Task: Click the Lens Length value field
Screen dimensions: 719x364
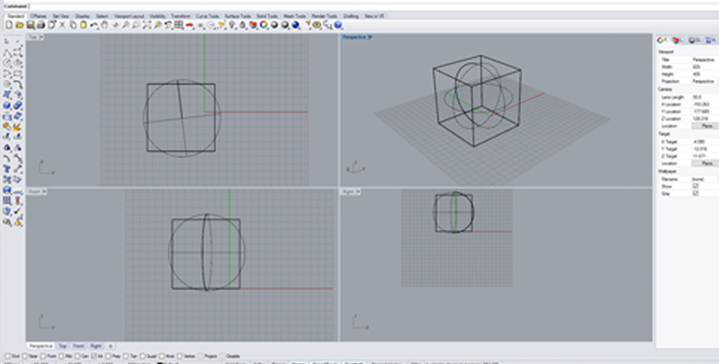Action: pos(705,97)
